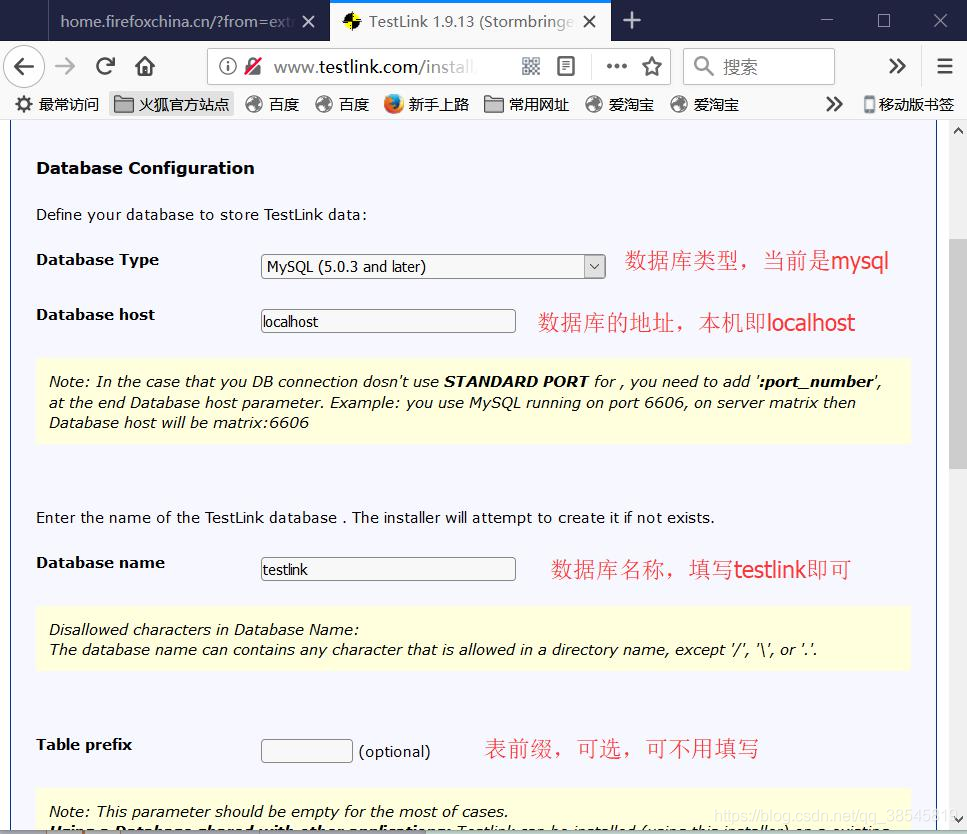The width and height of the screenshot is (967, 834).
Task: Open the first 爱淘宝 bookmark
Action: tap(619, 104)
